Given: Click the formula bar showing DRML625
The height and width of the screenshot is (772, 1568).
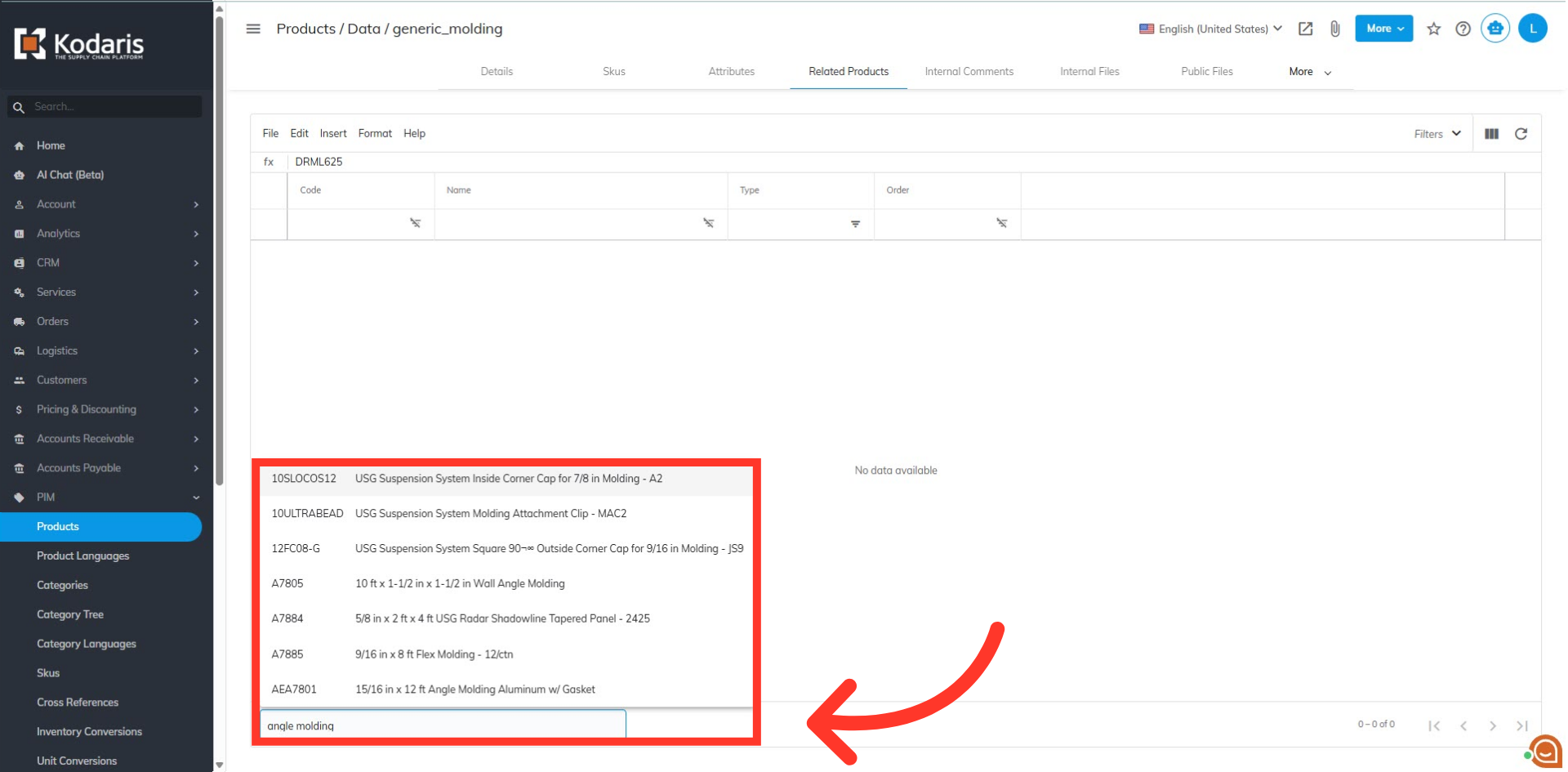Looking at the screenshot, I should (x=913, y=162).
